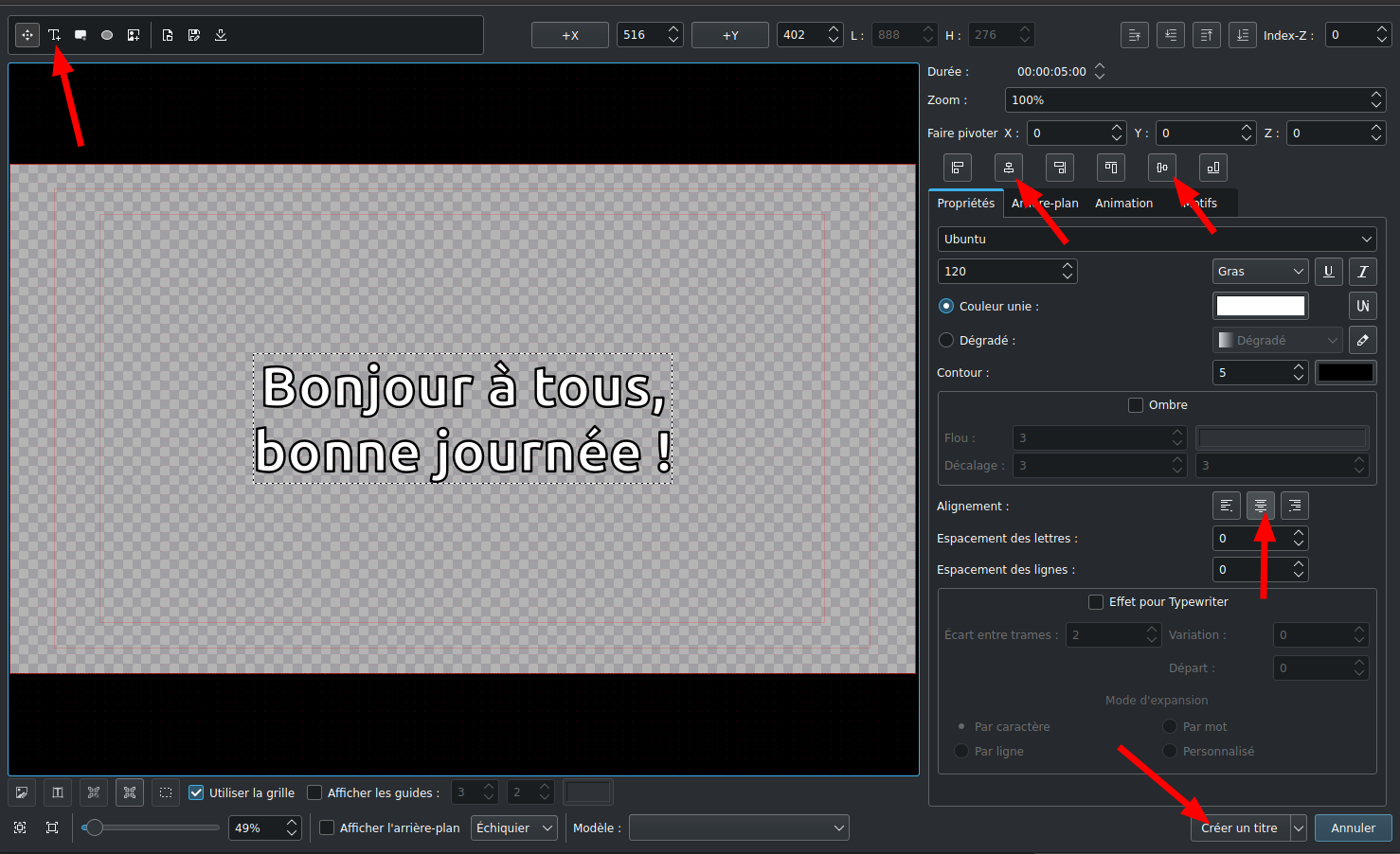The width and height of the screenshot is (1400, 854).
Task: Click the center horizontally alignment icon
Action: [1009, 168]
